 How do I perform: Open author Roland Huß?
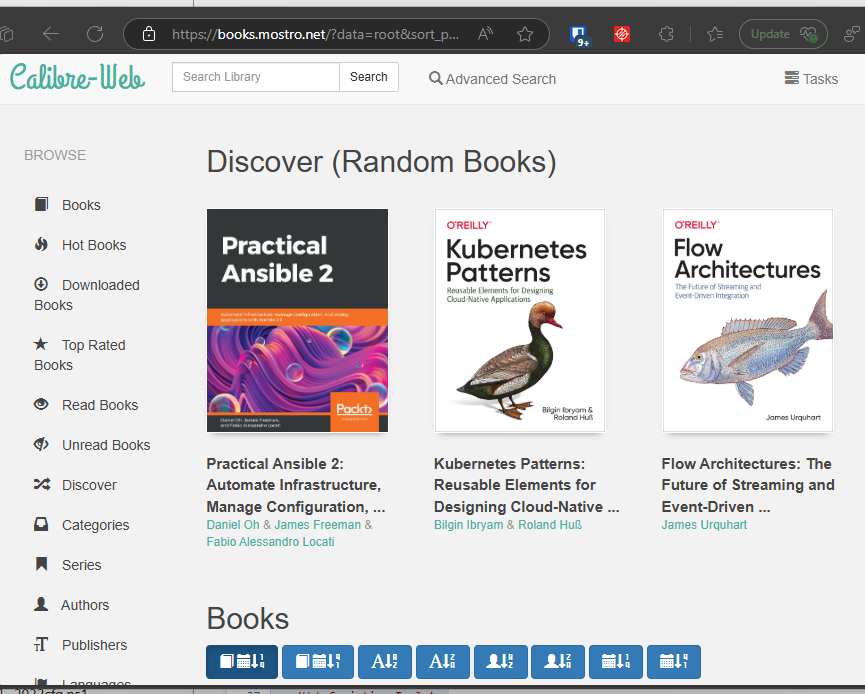(550, 525)
